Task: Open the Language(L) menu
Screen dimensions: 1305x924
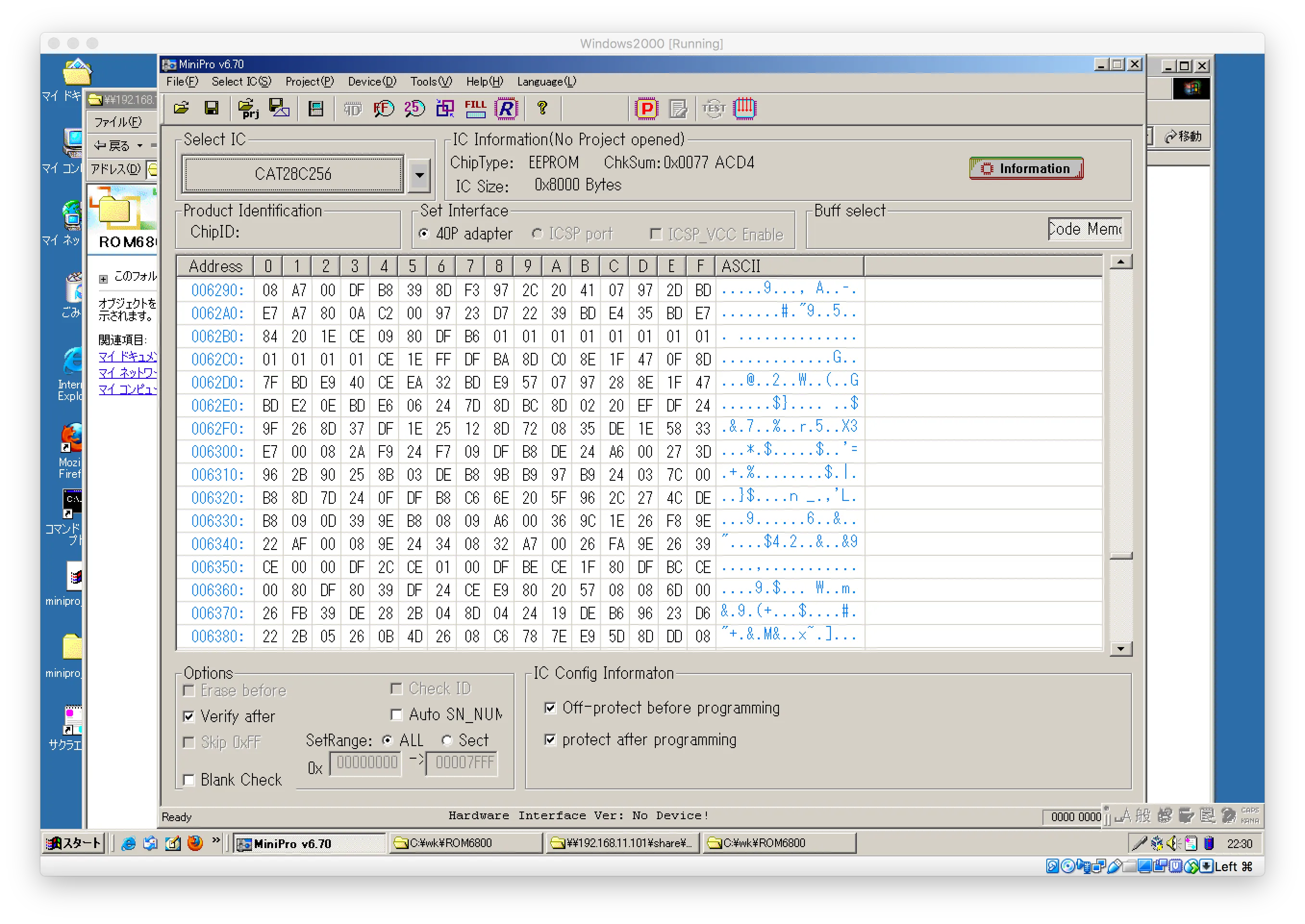Action: [x=546, y=81]
